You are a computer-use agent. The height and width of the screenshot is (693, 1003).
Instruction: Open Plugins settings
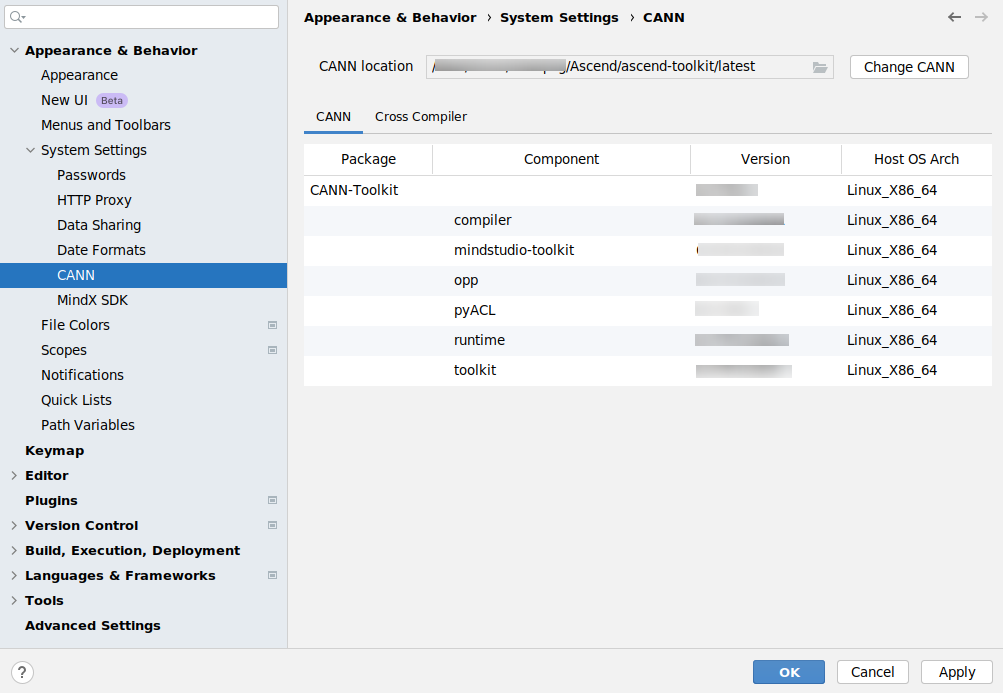51,500
